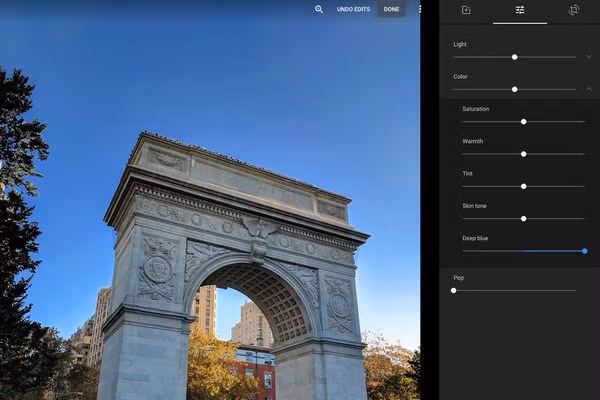Expand the Light adjustments chevron

pos(588,57)
